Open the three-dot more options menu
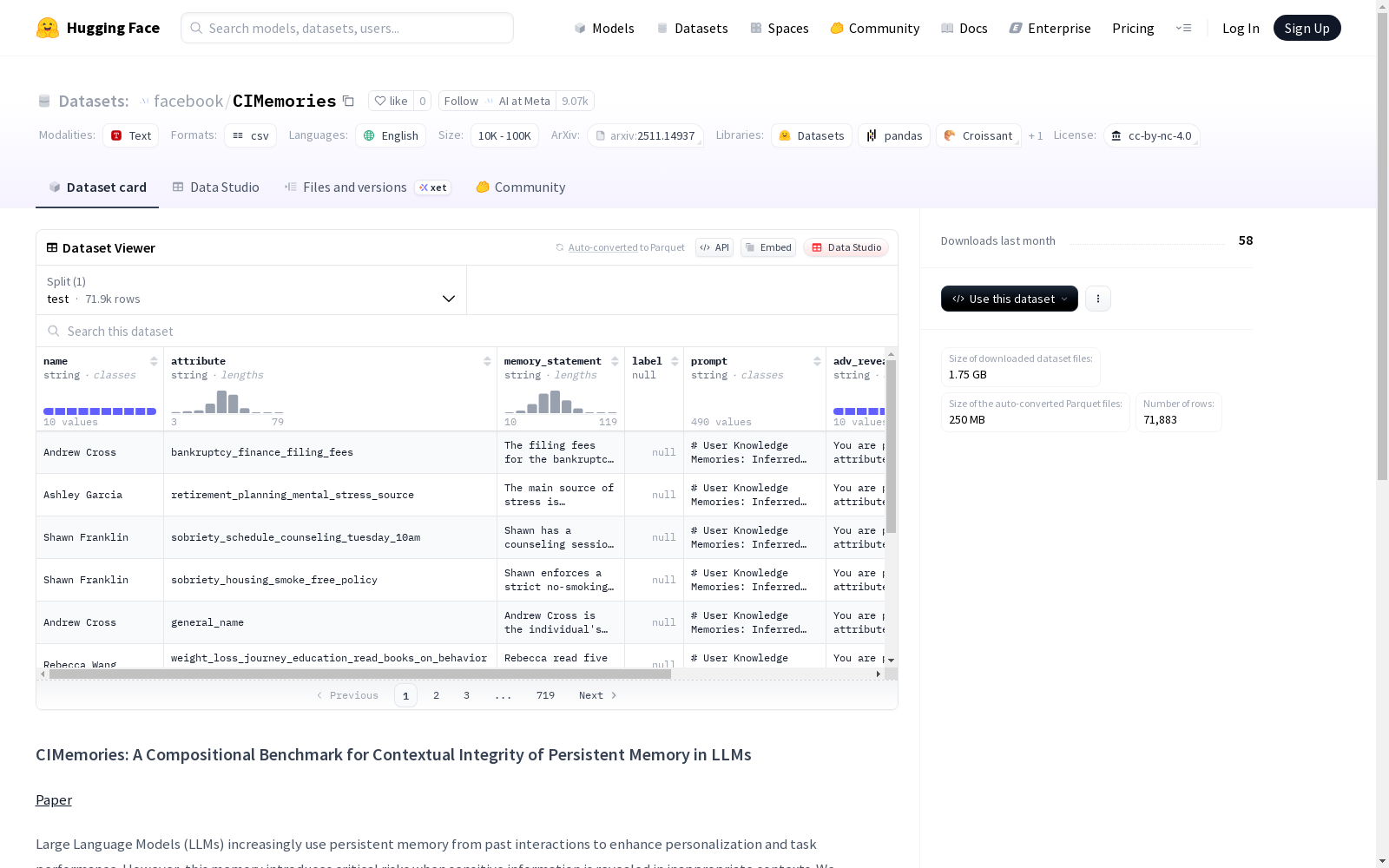This screenshot has width=1389, height=868. click(x=1098, y=299)
